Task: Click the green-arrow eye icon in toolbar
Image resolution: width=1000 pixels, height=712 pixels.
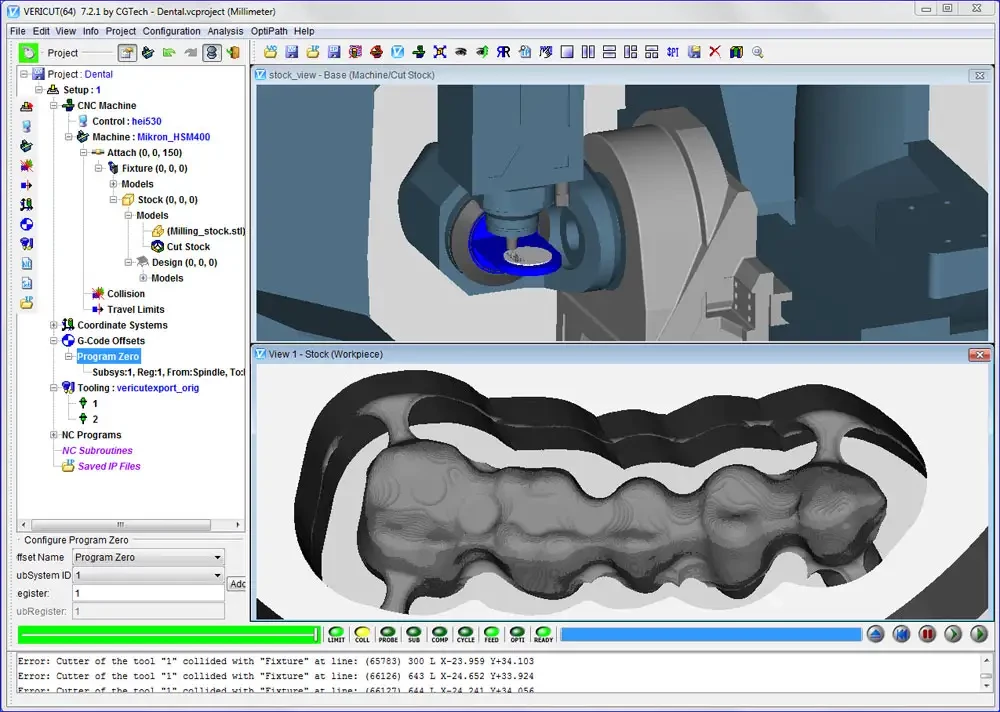Action: click(x=482, y=52)
